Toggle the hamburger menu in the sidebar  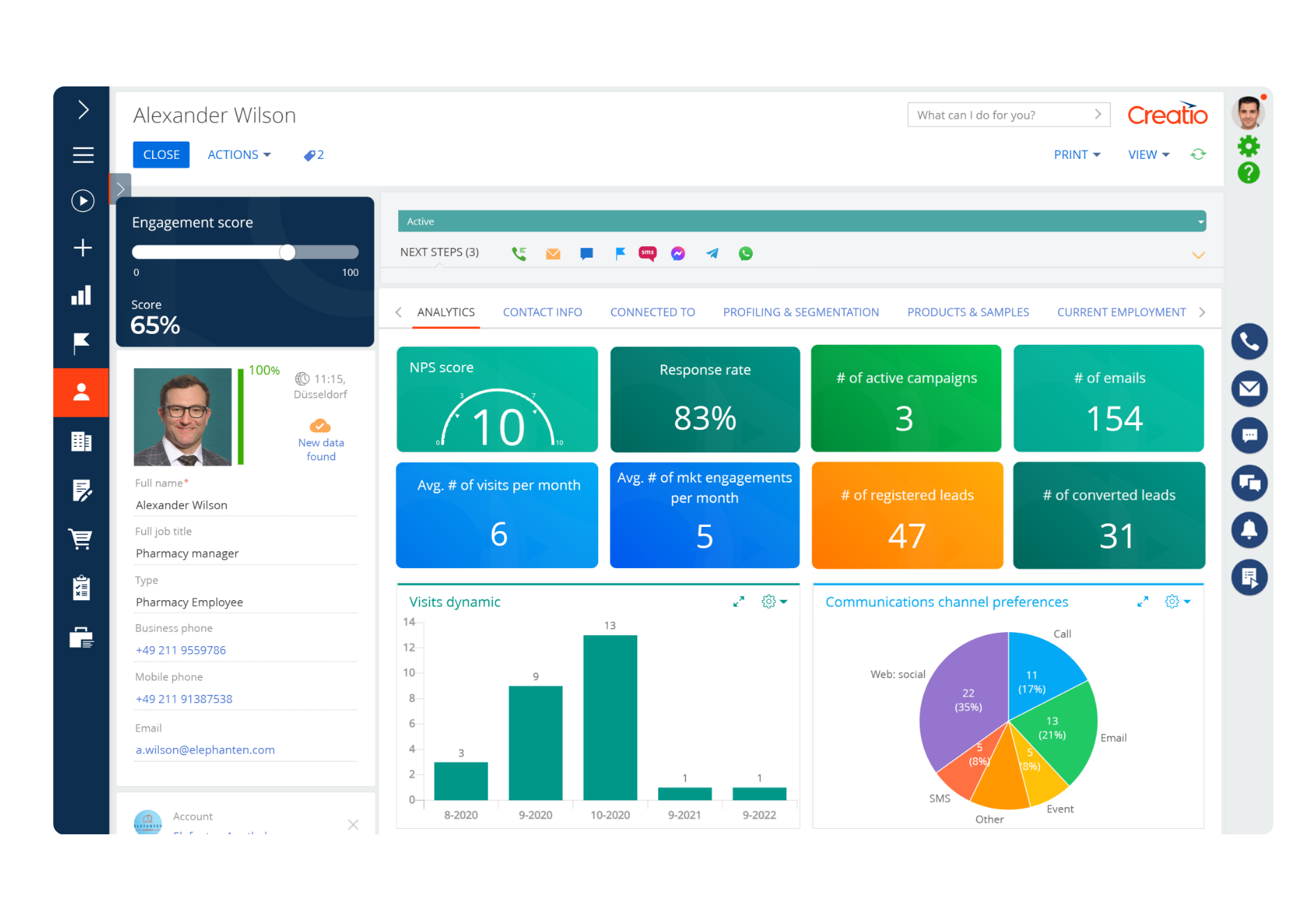[82, 155]
